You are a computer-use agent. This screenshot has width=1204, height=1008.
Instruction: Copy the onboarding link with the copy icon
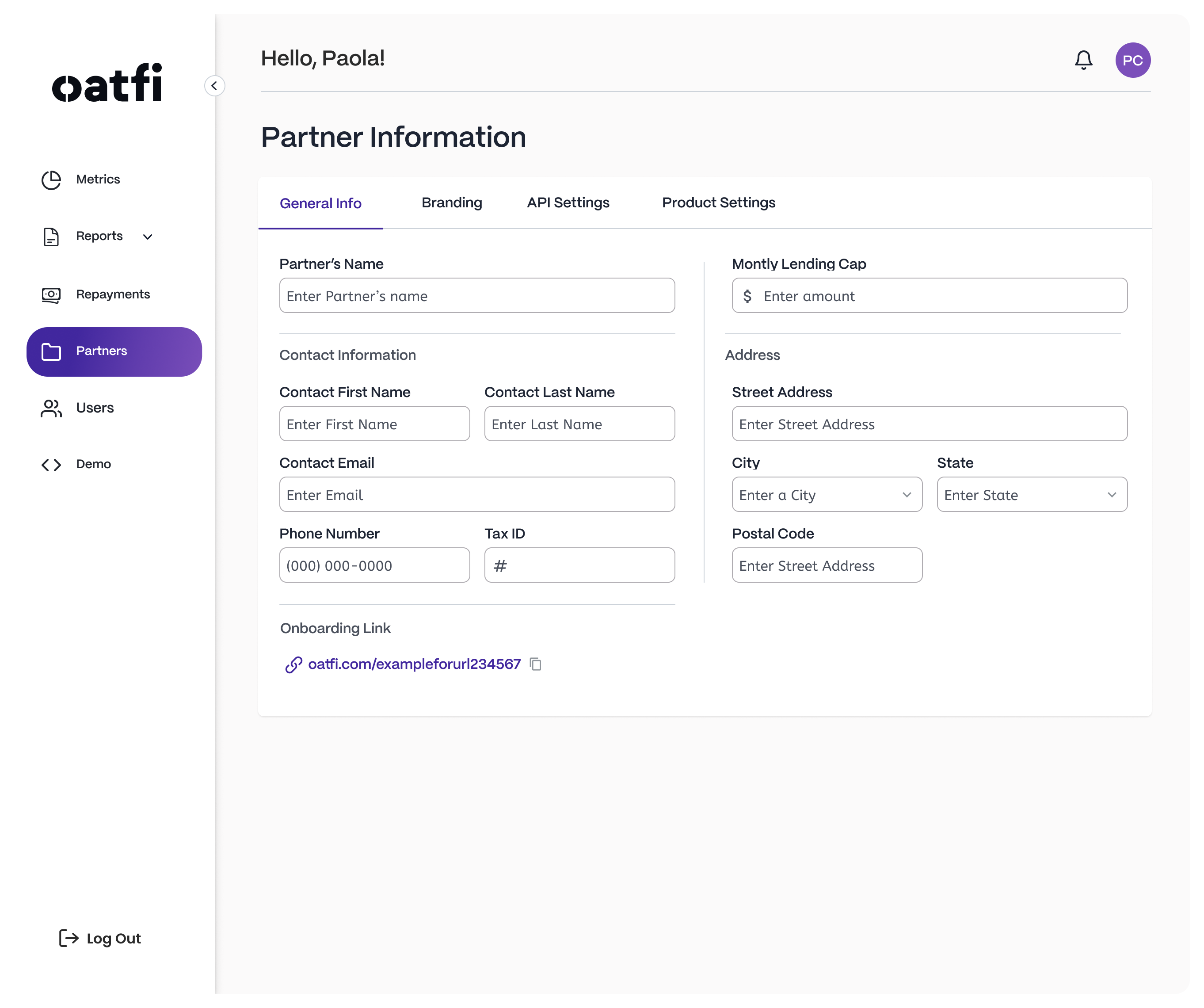point(536,664)
